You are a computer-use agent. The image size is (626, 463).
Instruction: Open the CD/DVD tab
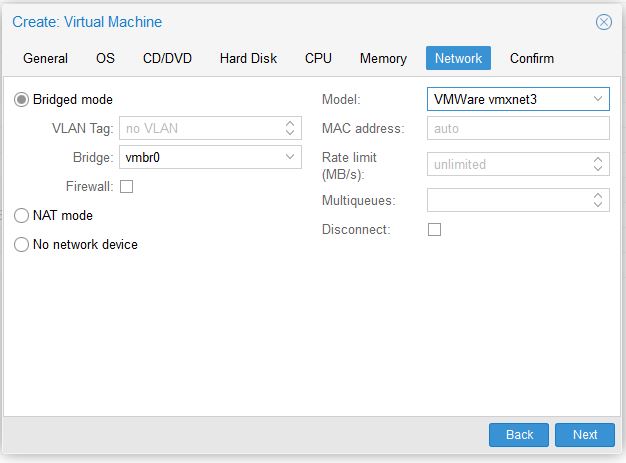167,58
